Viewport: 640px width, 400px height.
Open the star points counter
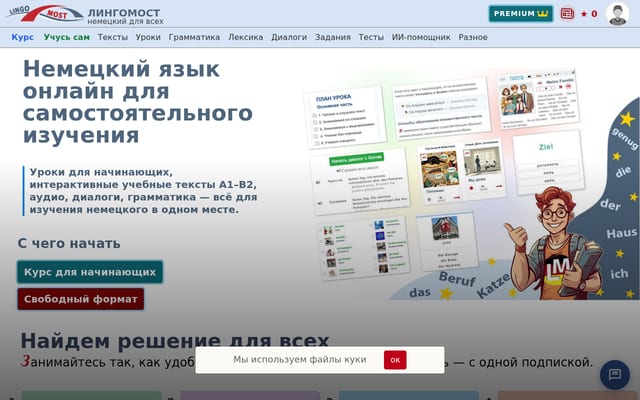[589, 14]
